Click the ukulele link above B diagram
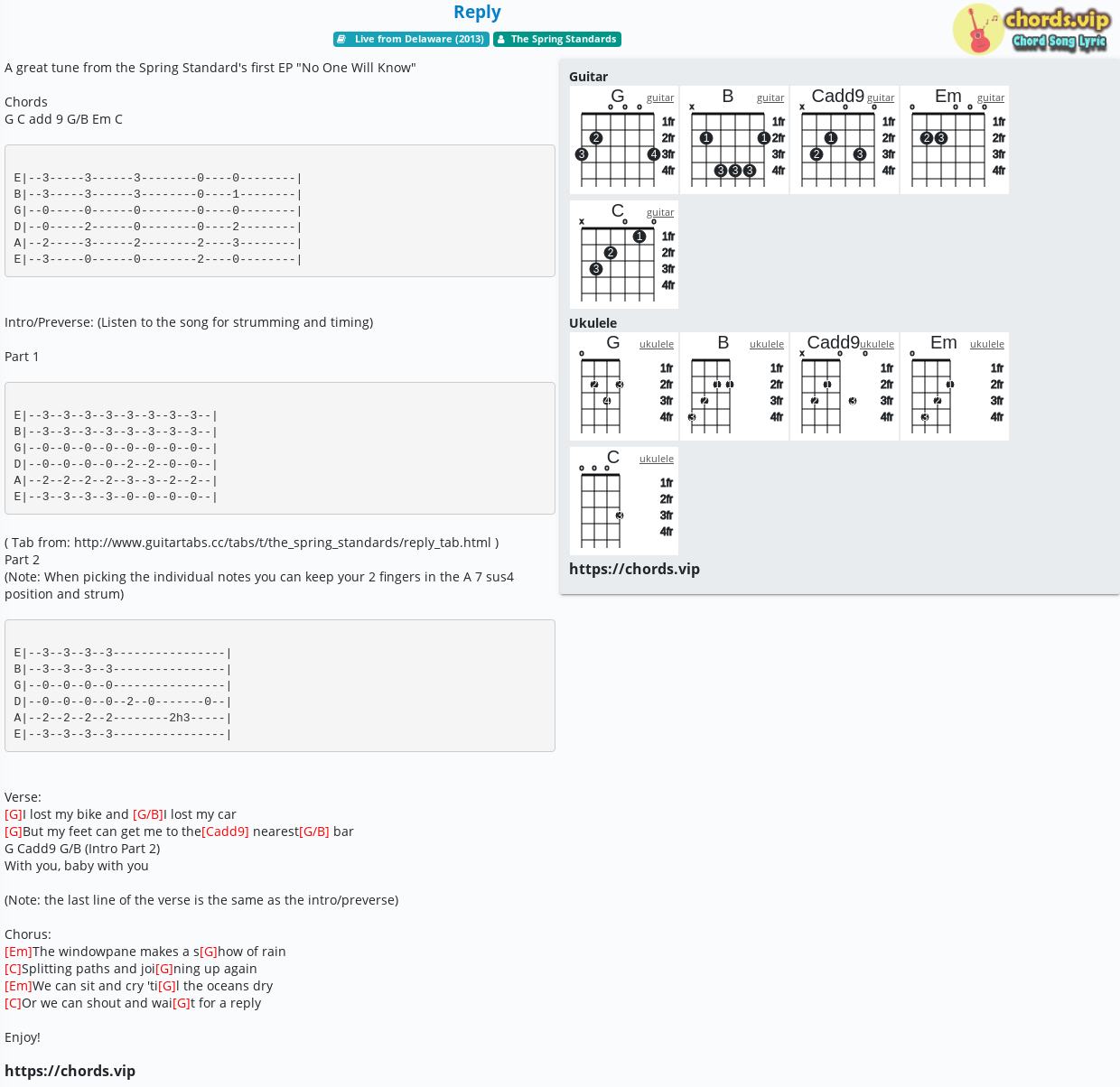 click(767, 344)
